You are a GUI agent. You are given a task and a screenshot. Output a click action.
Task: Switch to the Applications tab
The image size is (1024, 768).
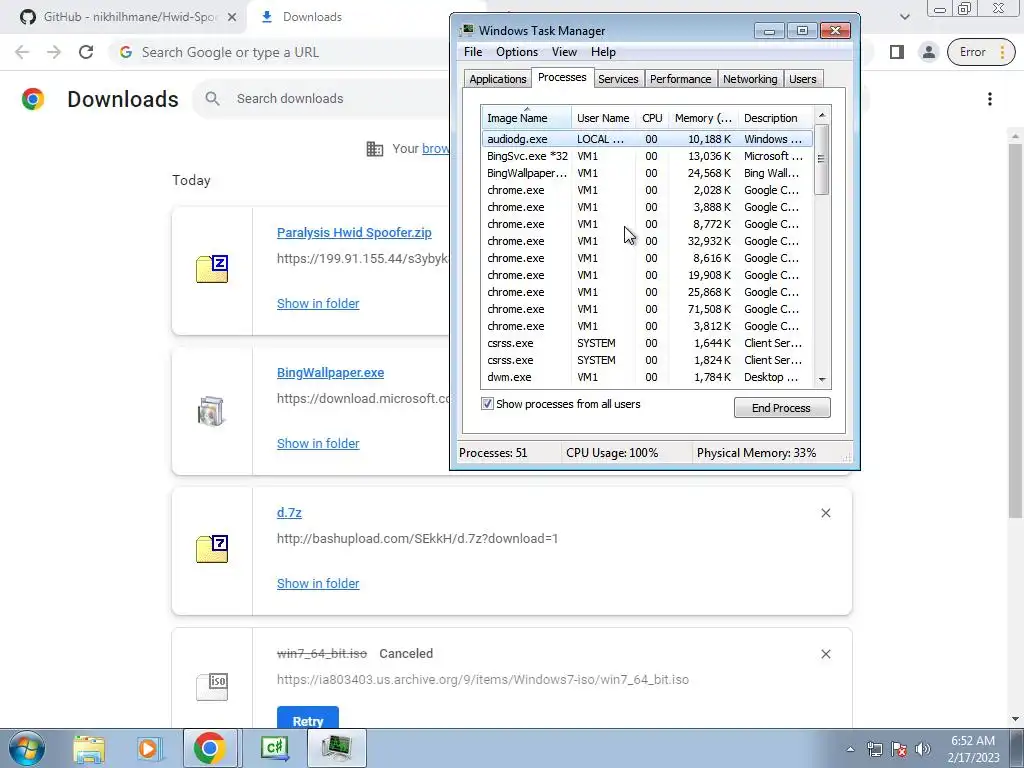coord(498,79)
